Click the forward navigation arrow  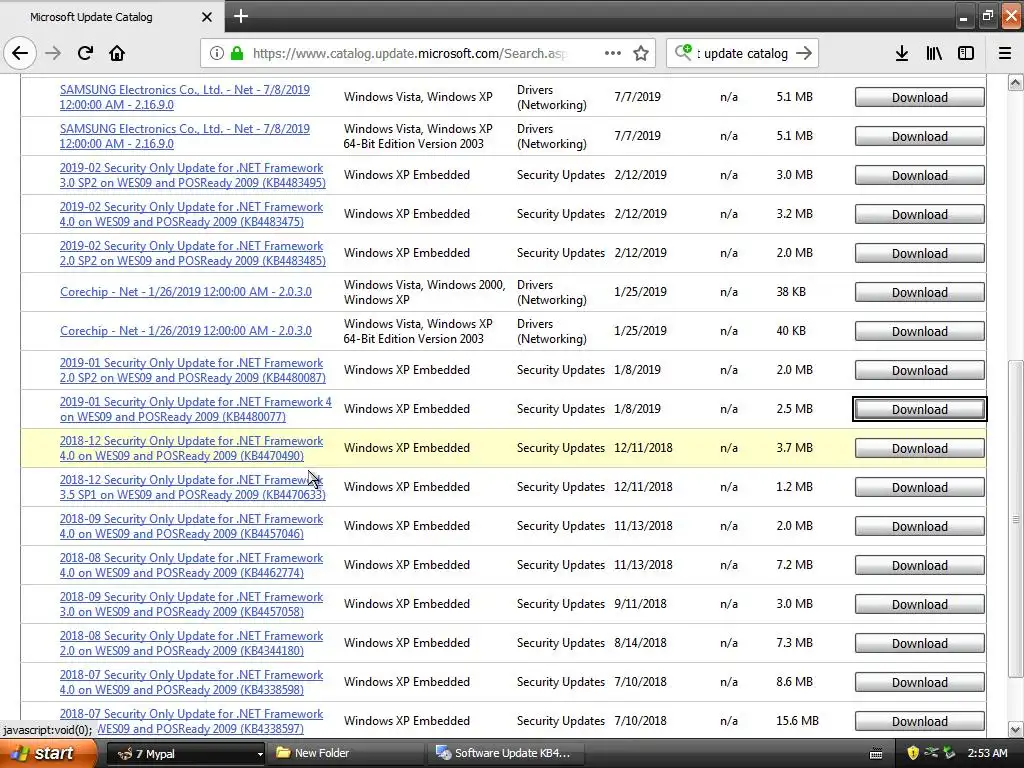point(53,53)
